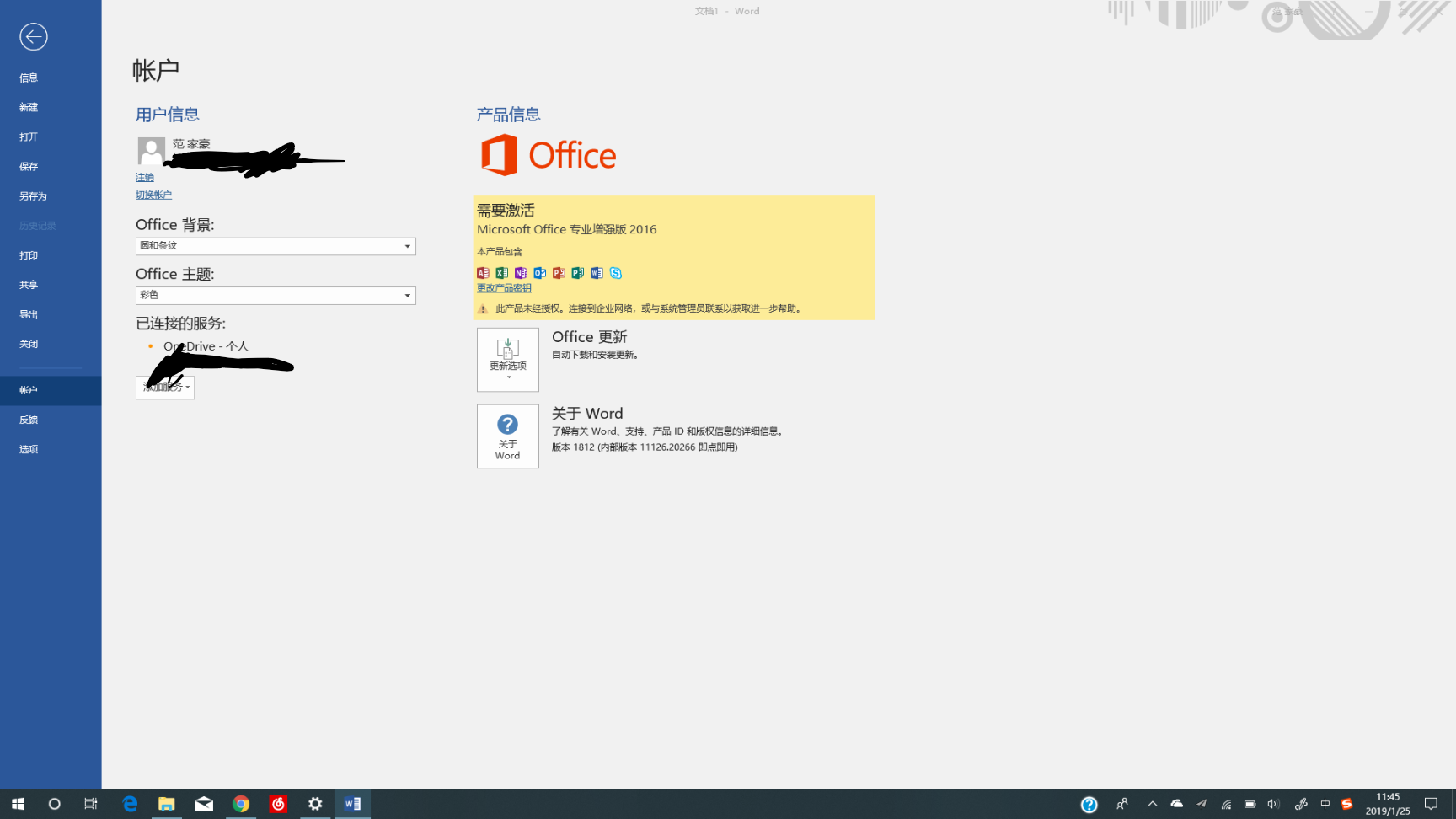
Task: Show hidden tray icons chevron
Action: click(x=1153, y=804)
